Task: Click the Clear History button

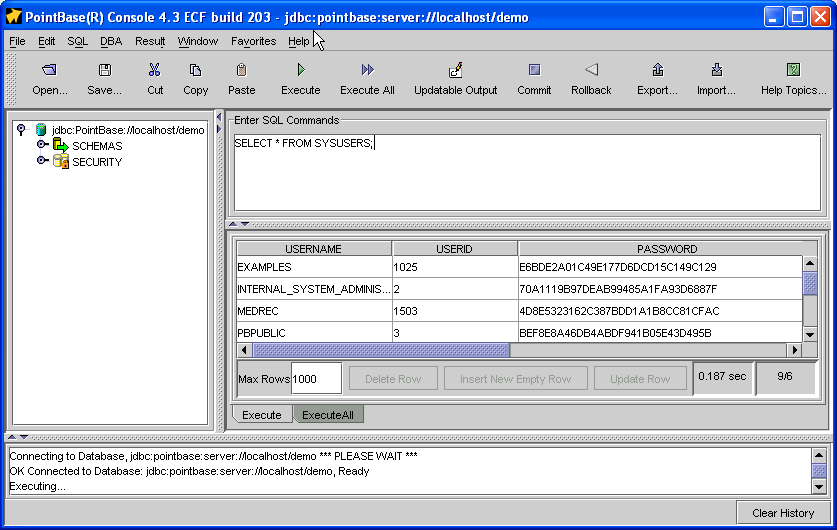Action: 783,513
